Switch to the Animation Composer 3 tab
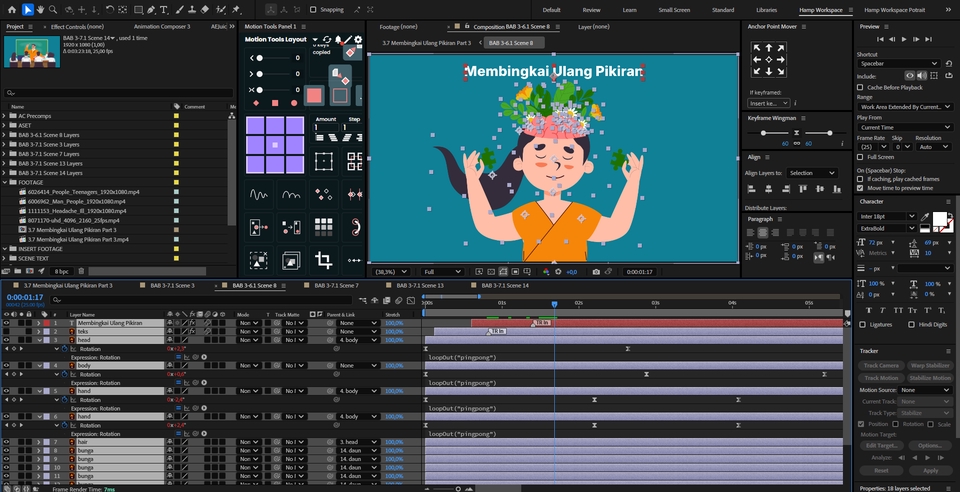The height and width of the screenshot is (492, 960). click(x=162, y=27)
